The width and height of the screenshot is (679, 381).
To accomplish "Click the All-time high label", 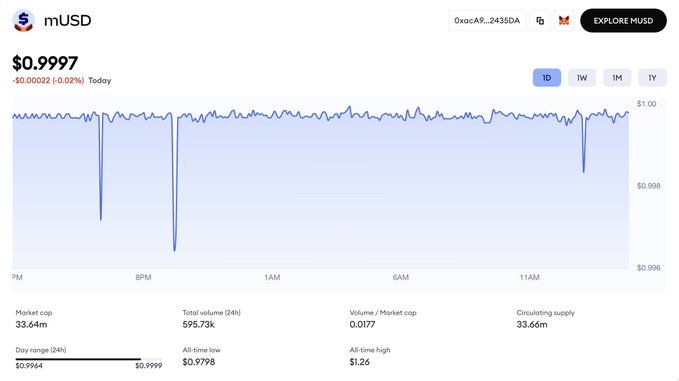I will 370,350.
